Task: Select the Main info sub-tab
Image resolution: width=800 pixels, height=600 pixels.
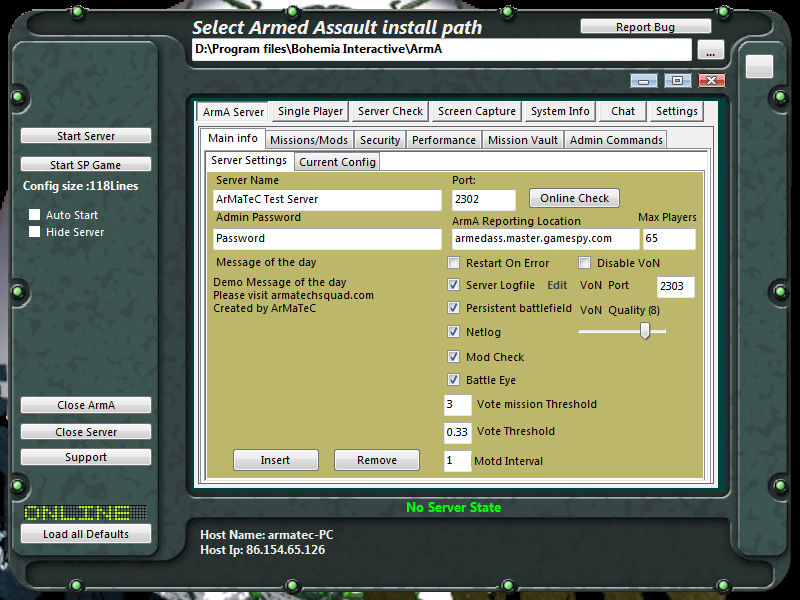Action: click(x=233, y=138)
